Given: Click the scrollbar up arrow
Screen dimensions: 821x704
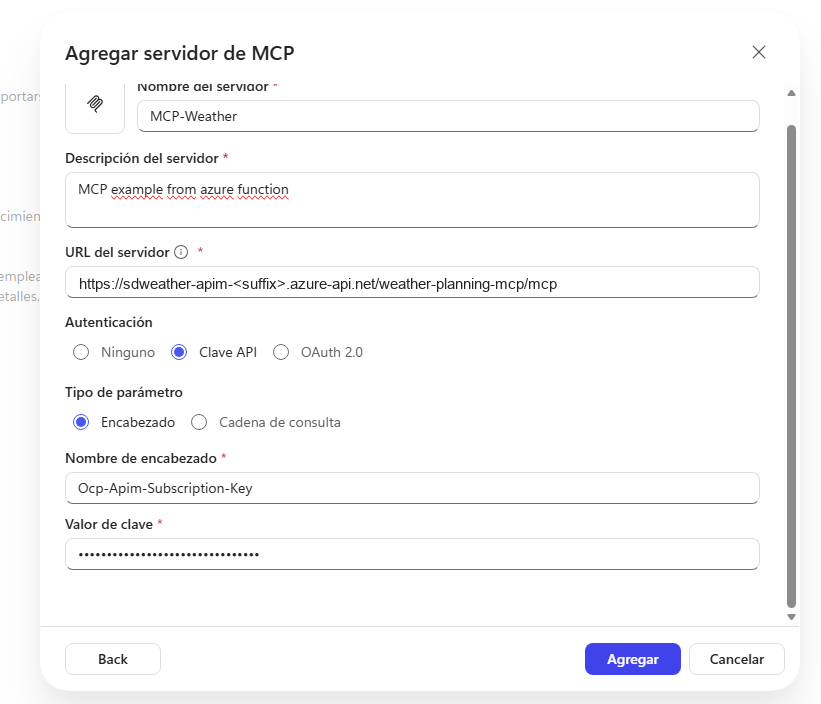Looking at the screenshot, I should click(x=791, y=93).
